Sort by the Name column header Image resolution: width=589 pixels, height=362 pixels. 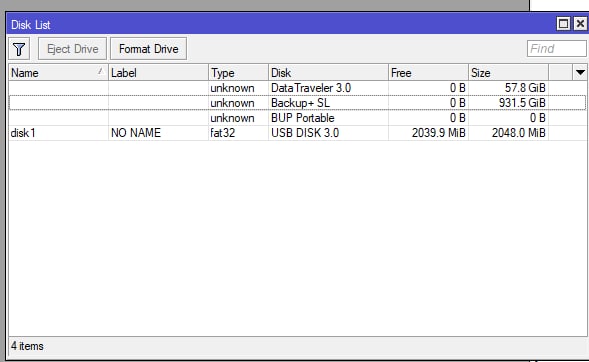(x=58, y=73)
